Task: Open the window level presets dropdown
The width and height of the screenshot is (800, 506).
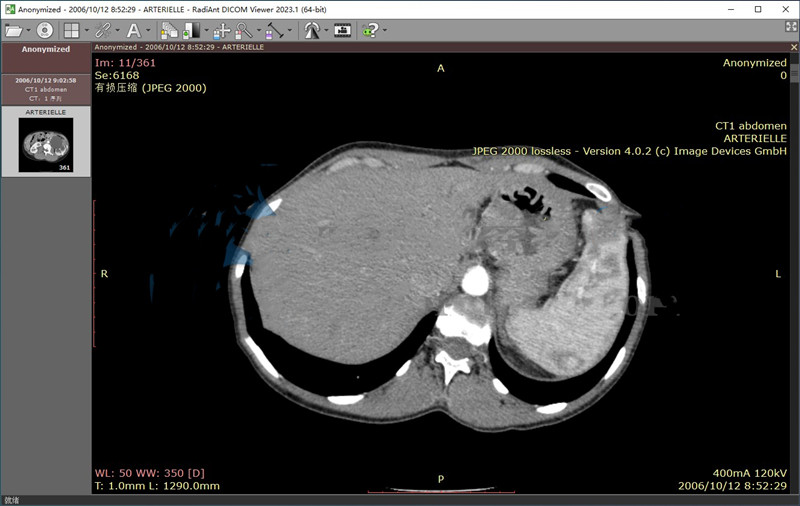Action: 207,31
